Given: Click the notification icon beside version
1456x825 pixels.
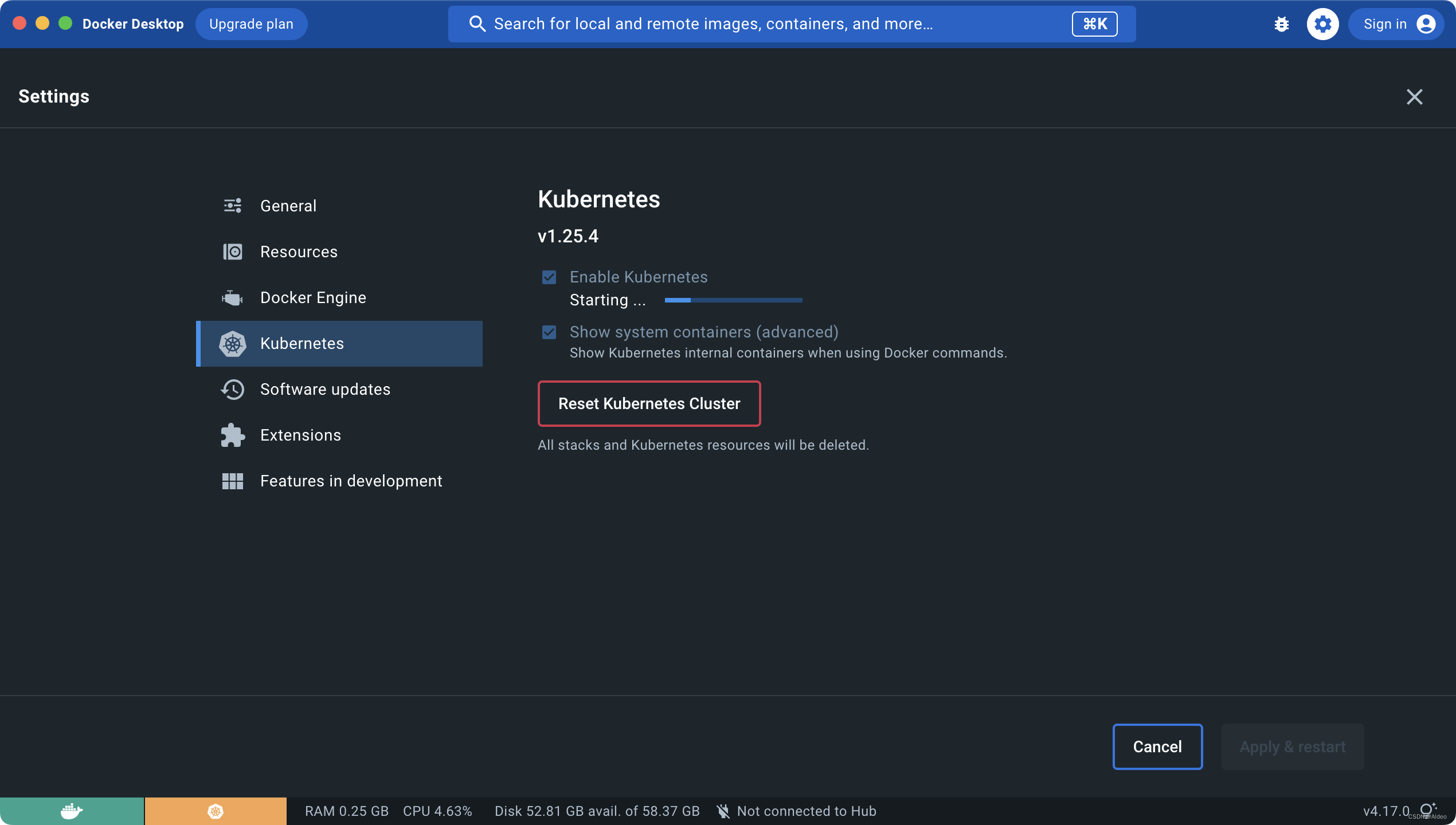Looking at the screenshot, I should tap(1428, 809).
